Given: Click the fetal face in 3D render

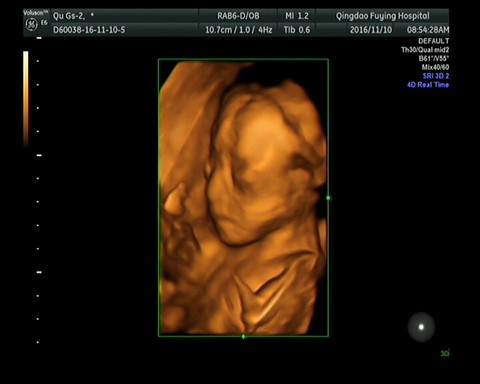Looking at the screenshot, I should [263, 163].
